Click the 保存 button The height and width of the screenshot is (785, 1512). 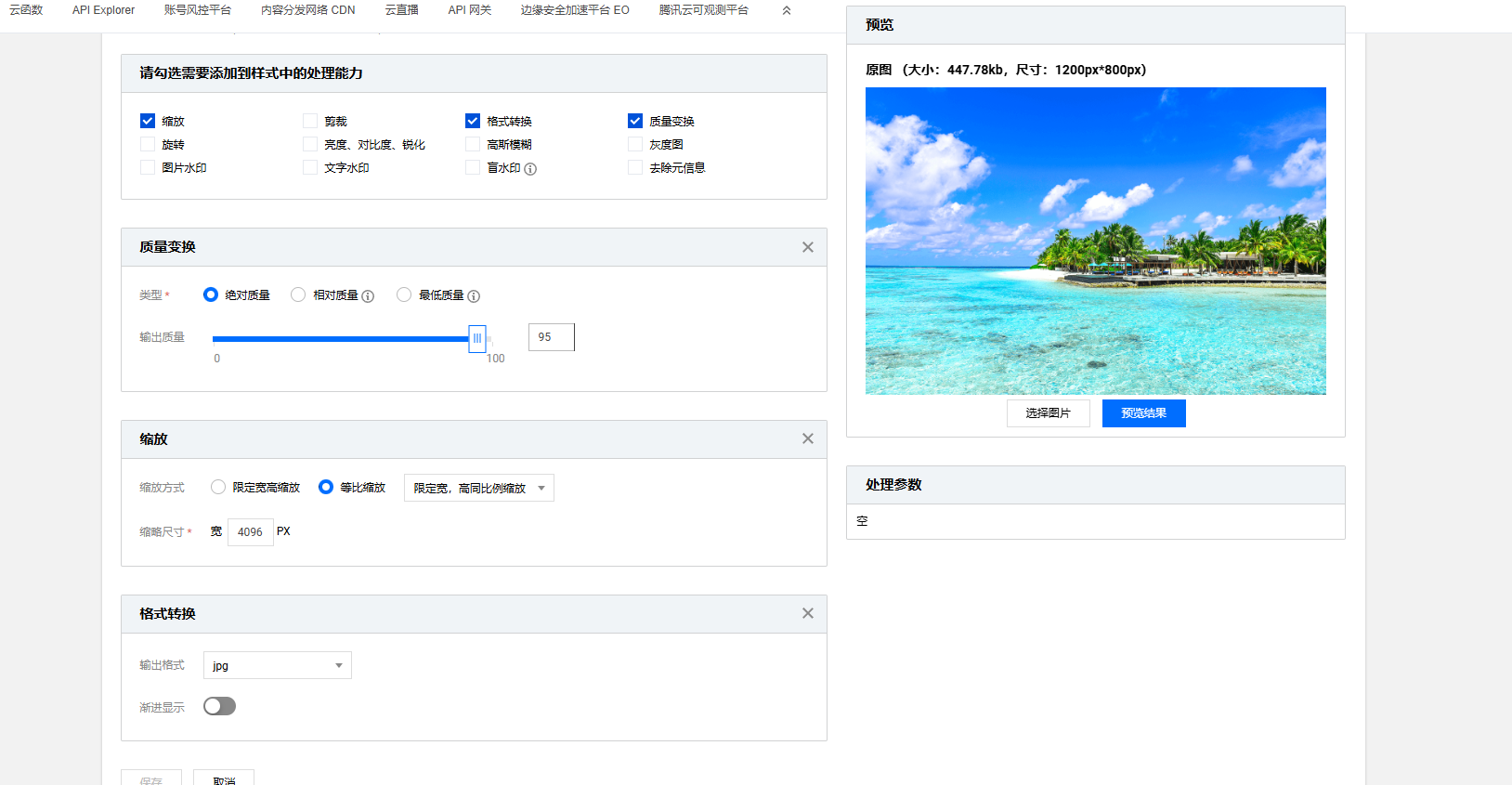[151, 778]
